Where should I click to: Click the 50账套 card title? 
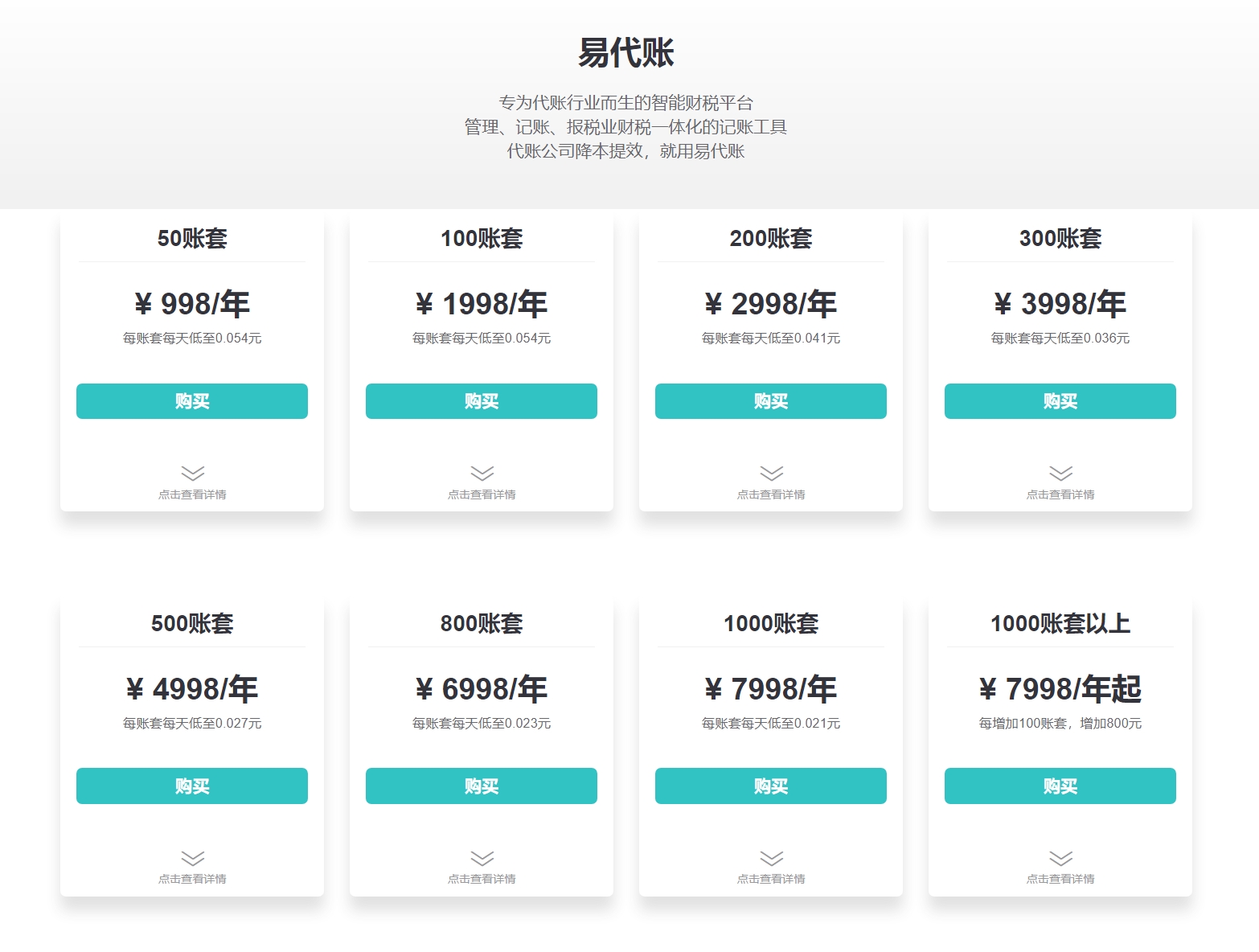pos(192,238)
